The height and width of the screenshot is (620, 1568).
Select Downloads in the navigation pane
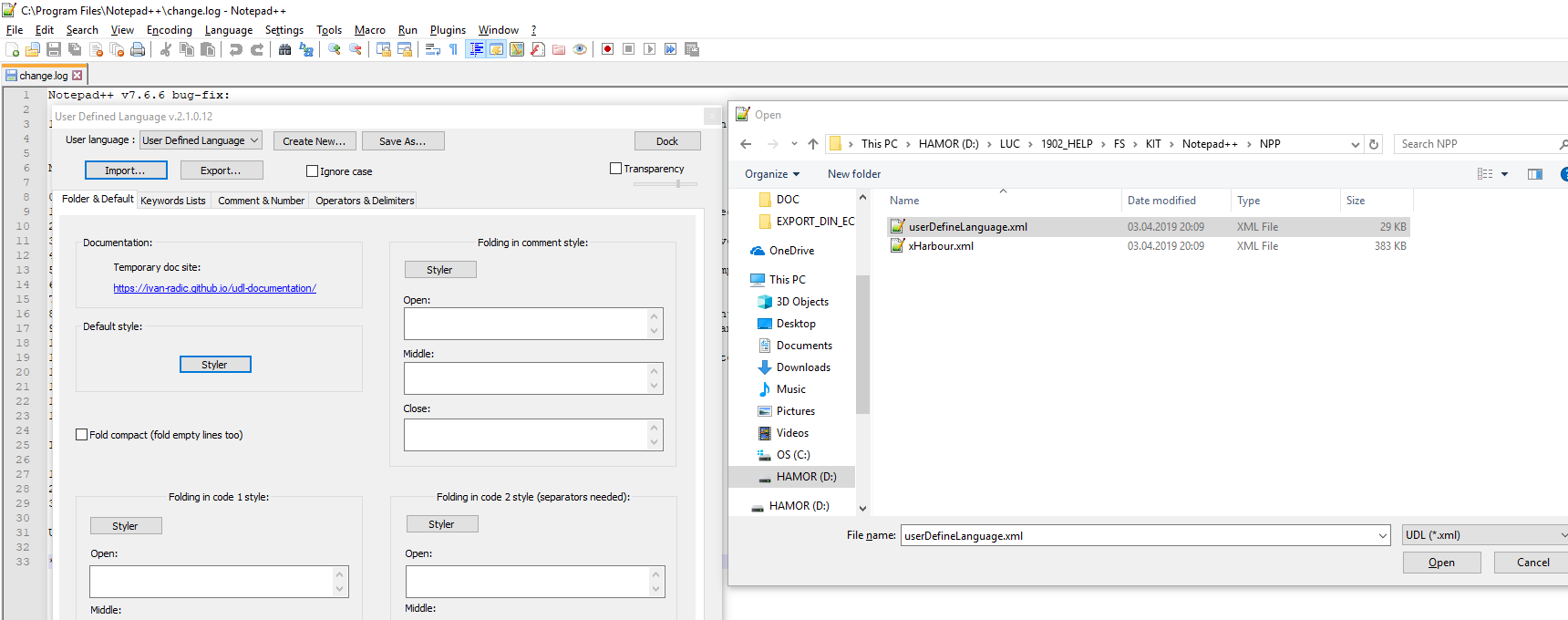coord(803,367)
